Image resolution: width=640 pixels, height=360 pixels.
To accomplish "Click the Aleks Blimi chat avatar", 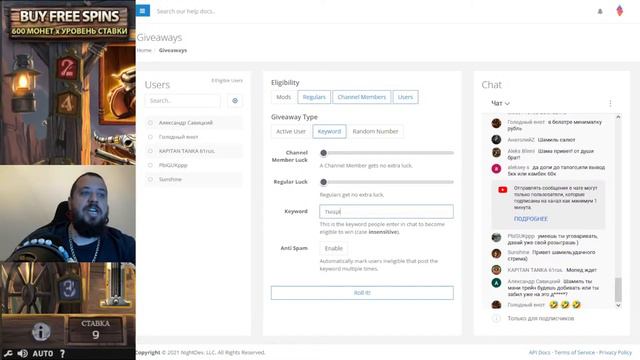I will tap(496, 152).
